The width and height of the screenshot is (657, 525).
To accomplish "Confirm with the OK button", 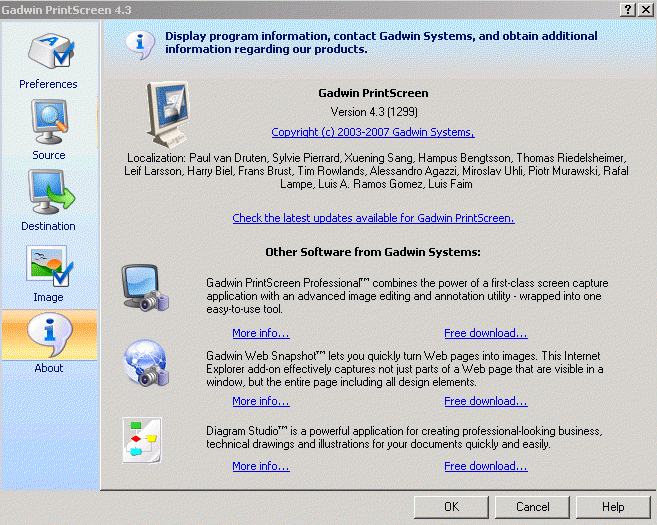I will (451, 507).
